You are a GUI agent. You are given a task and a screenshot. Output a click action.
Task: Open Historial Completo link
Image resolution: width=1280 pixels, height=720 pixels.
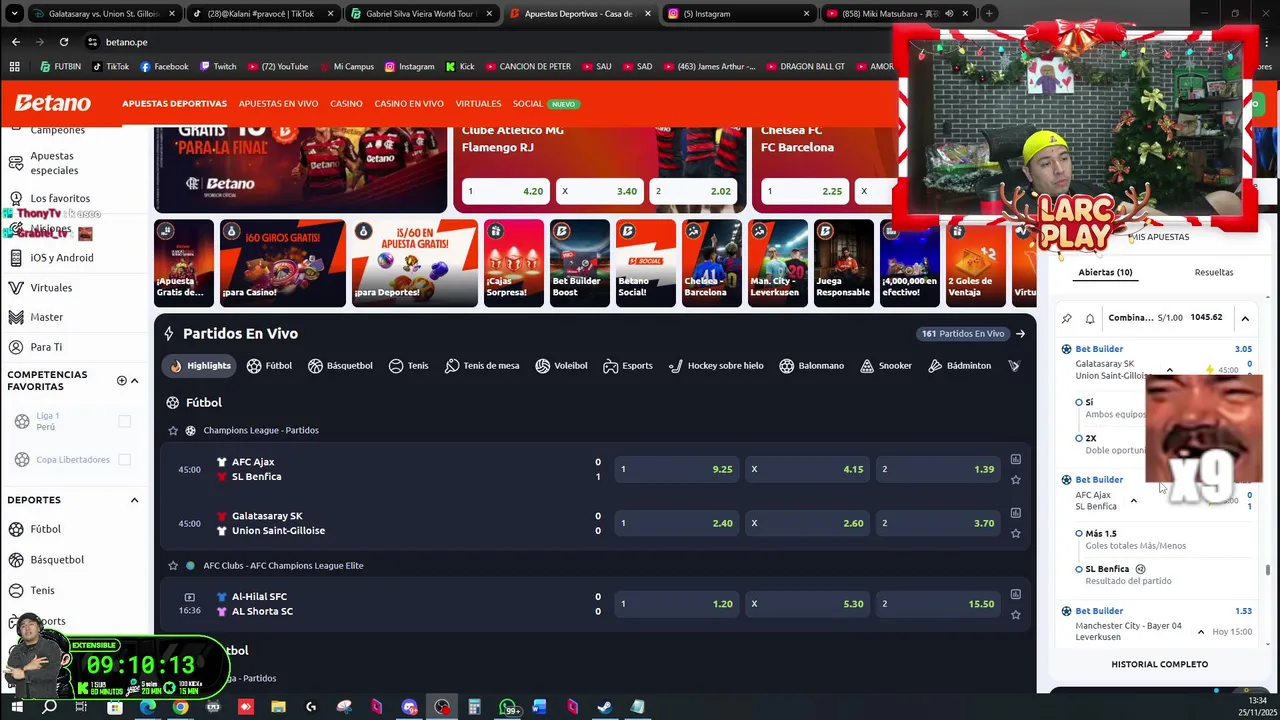click(x=1159, y=664)
